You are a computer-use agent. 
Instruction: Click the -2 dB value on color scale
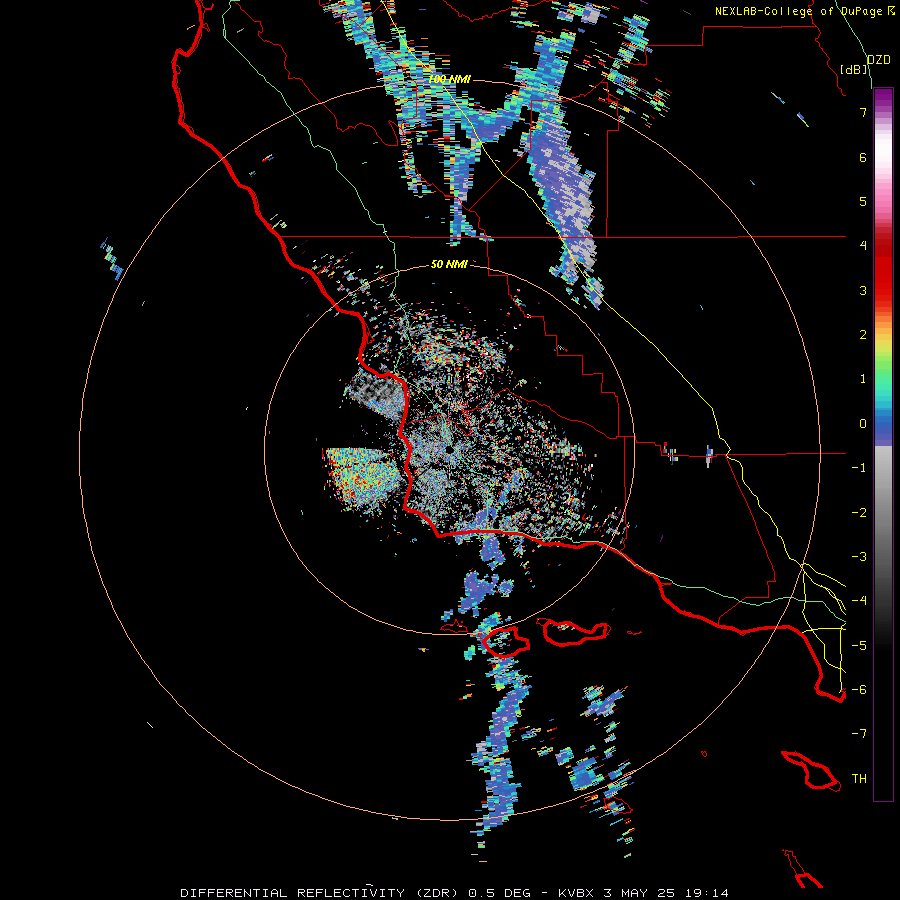[x=859, y=513]
